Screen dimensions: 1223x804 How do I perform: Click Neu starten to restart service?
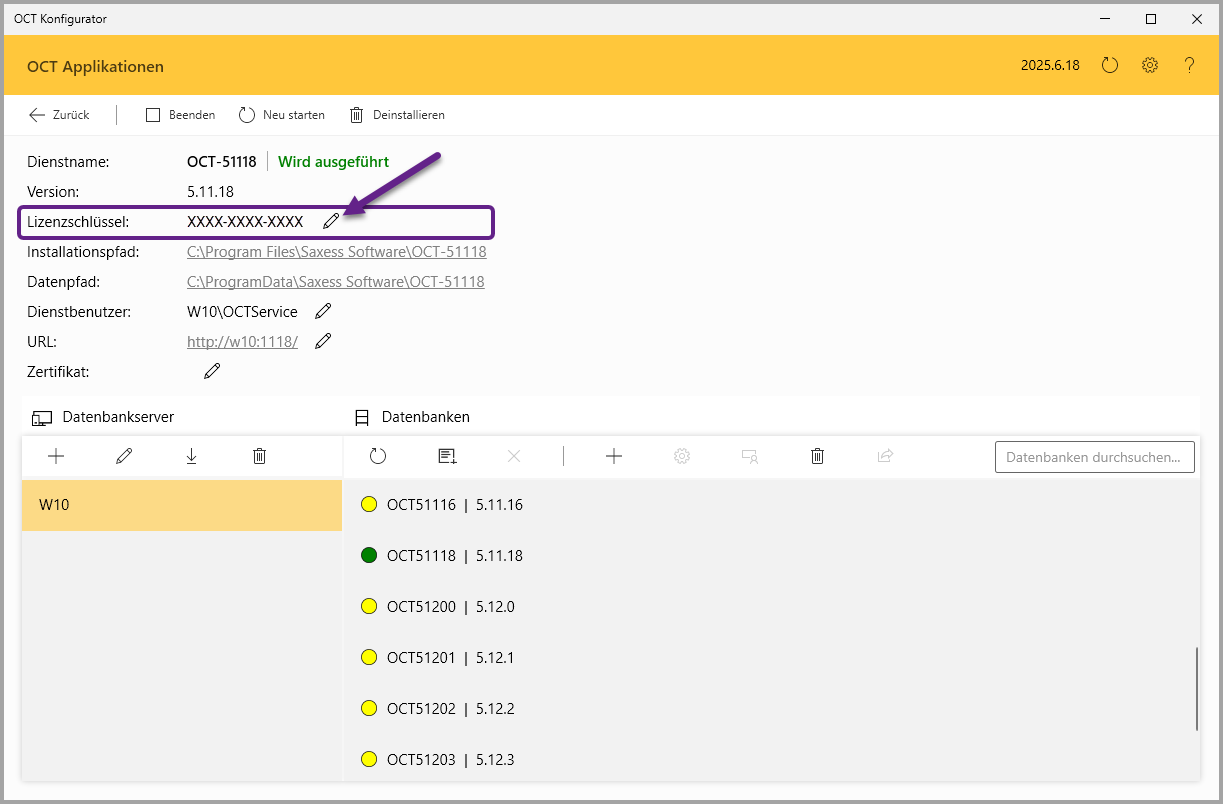coord(282,115)
